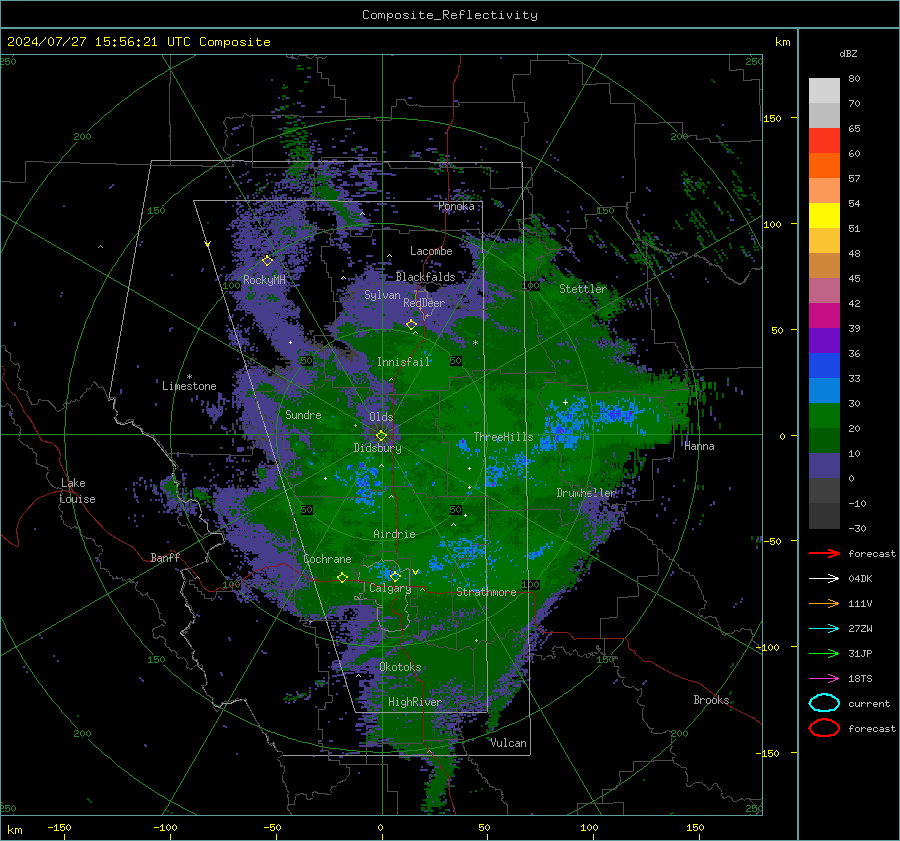The height and width of the screenshot is (841, 900).
Task: Click the magenta swatch between 42 and 39
Action: [x=824, y=316]
